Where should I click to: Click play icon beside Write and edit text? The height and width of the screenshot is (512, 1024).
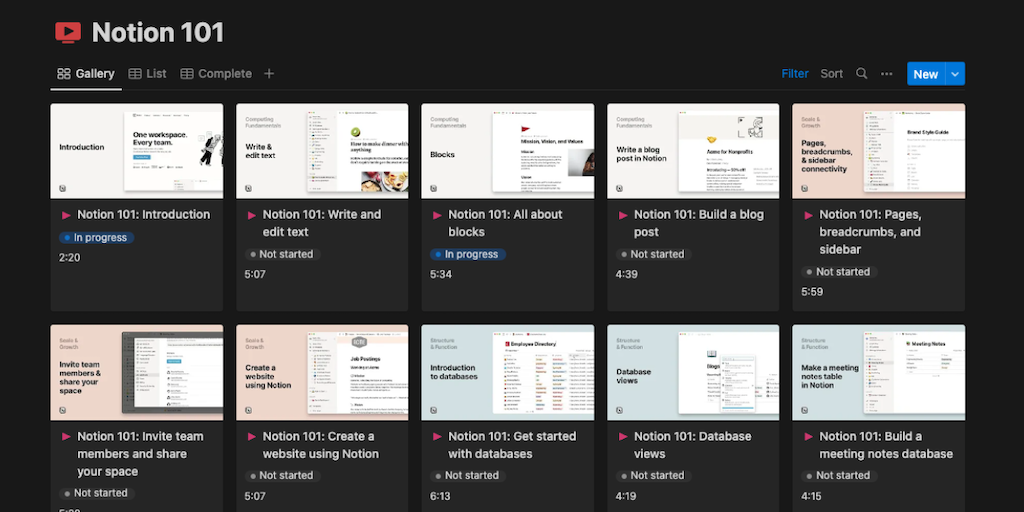point(251,215)
